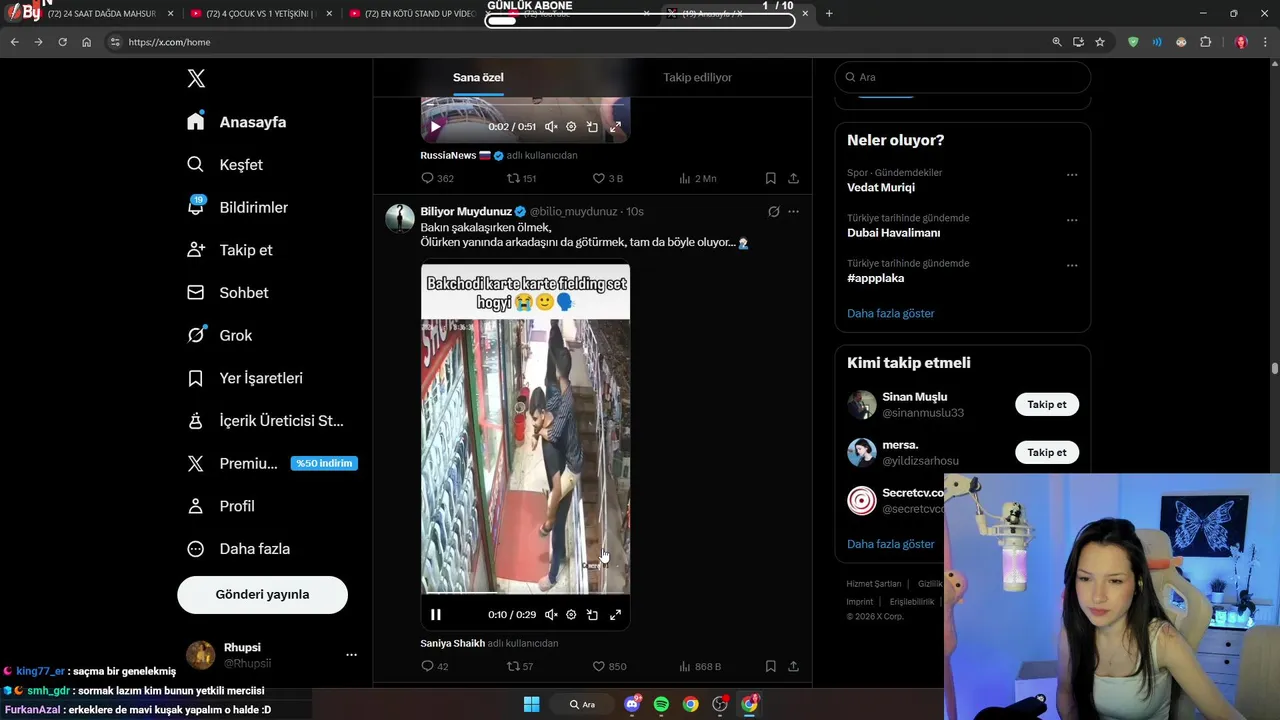Seek on Biliyor Muydunuz video progress bar
Screen dimensions: 1280x720
tap(525, 594)
